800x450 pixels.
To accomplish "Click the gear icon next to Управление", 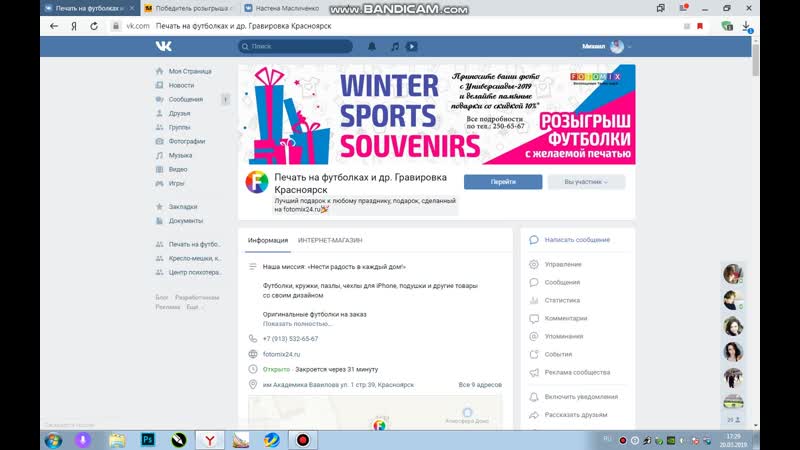I will pyautogui.click(x=534, y=264).
